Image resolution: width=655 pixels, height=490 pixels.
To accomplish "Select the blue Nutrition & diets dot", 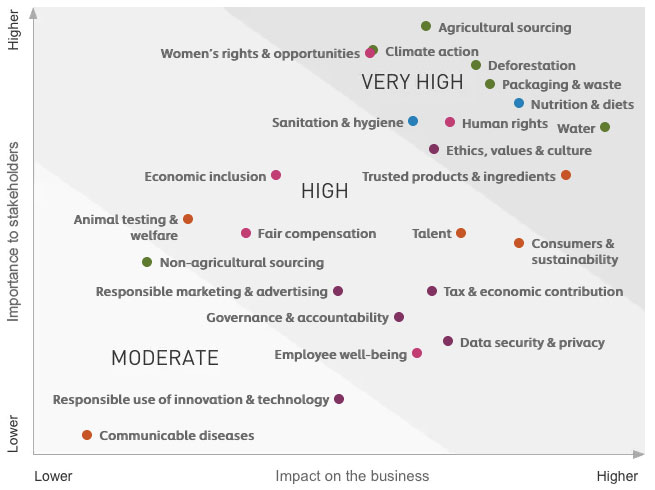I will pos(519,103).
